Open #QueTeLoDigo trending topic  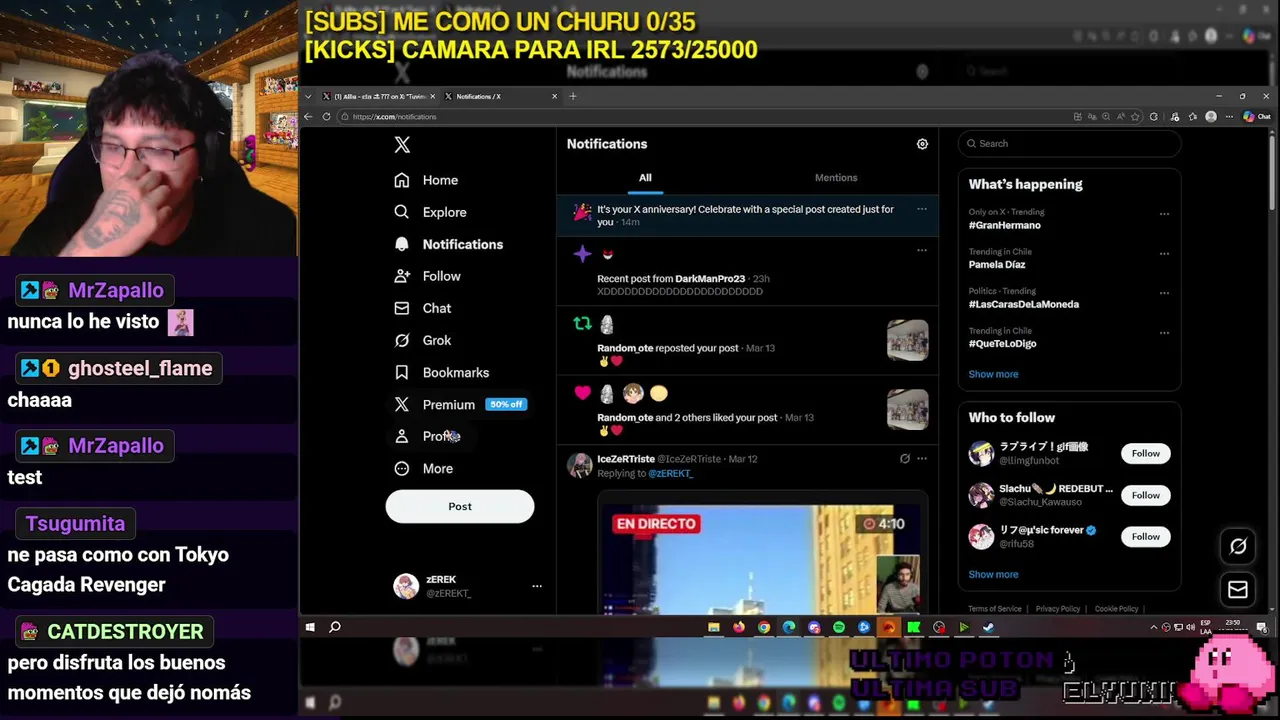pos(1002,343)
